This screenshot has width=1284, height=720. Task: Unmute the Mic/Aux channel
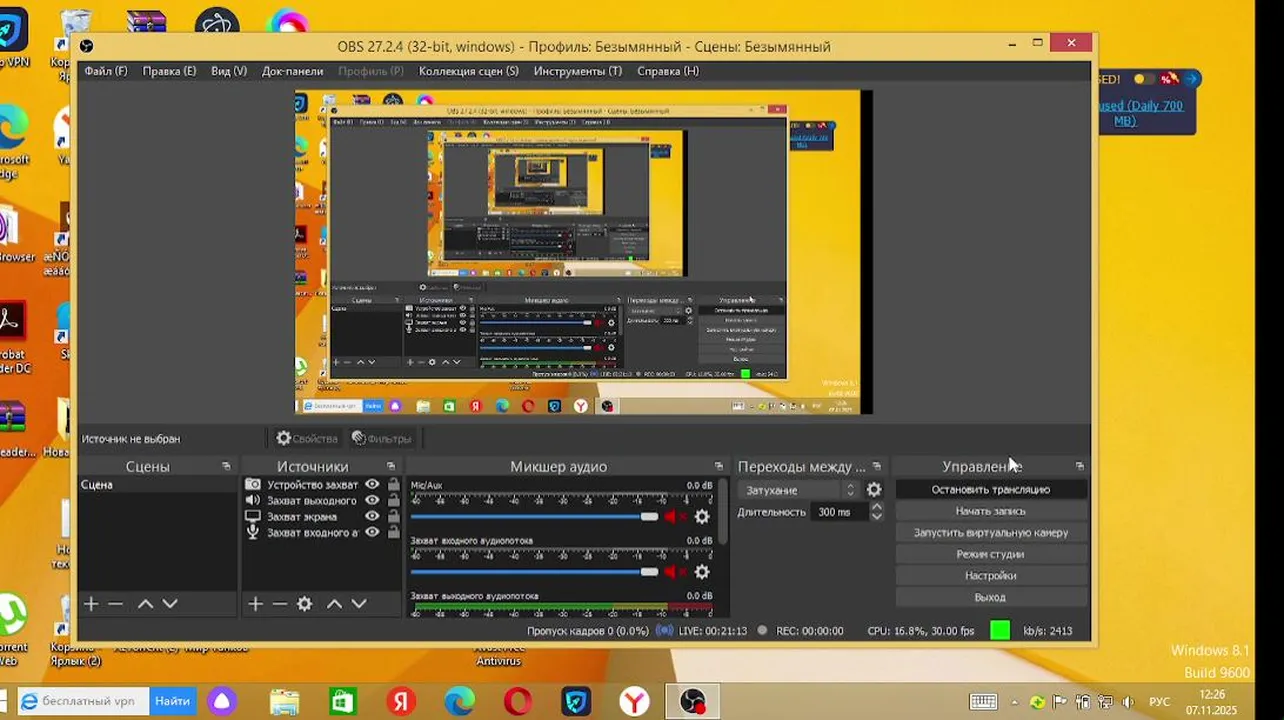(x=674, y=517)
